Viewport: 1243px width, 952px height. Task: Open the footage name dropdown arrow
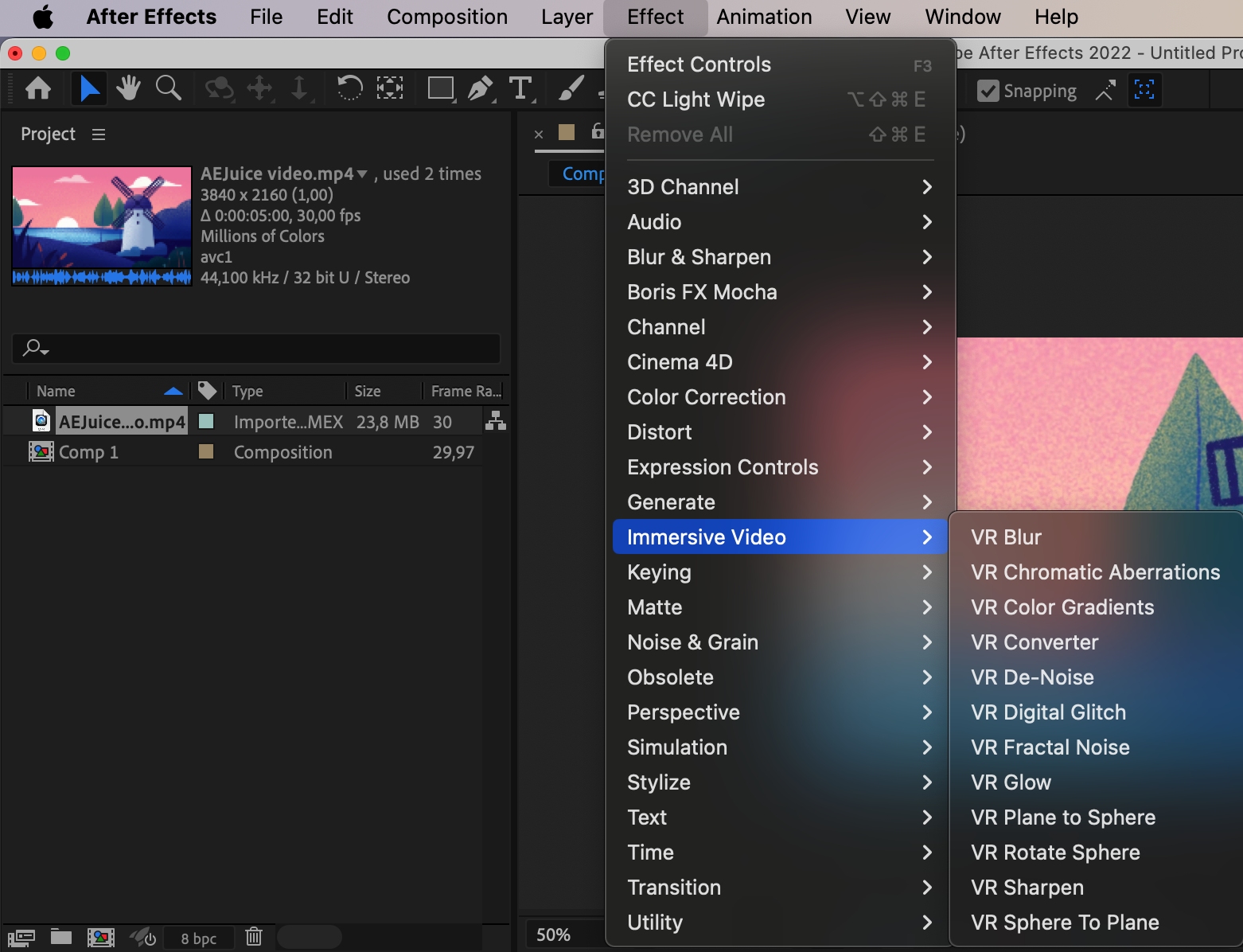click(x=362, y=174)
